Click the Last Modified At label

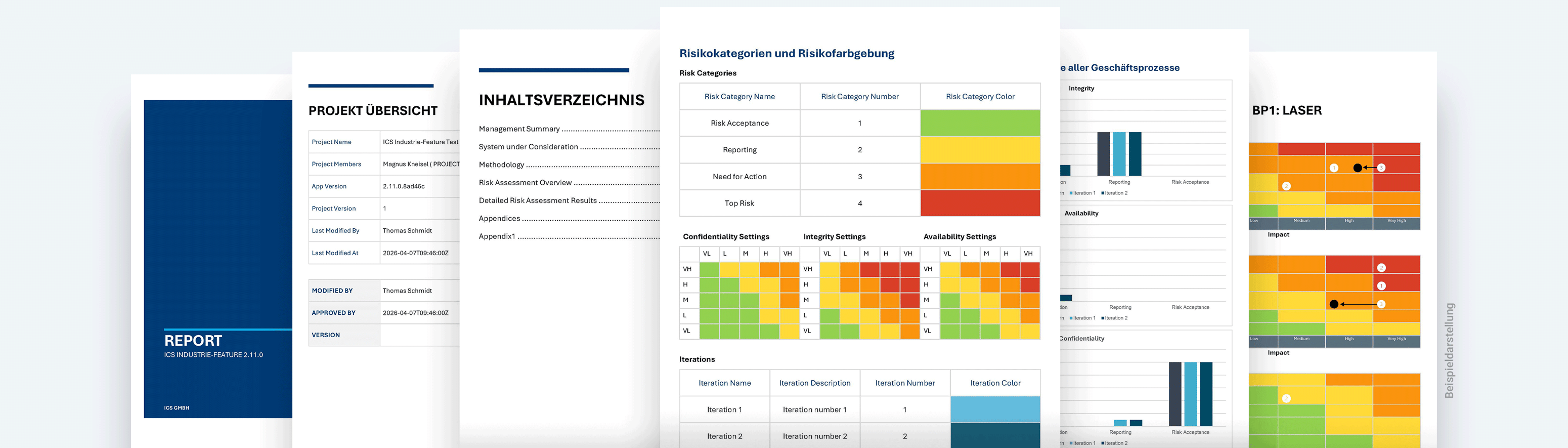(x=335, y=253)
